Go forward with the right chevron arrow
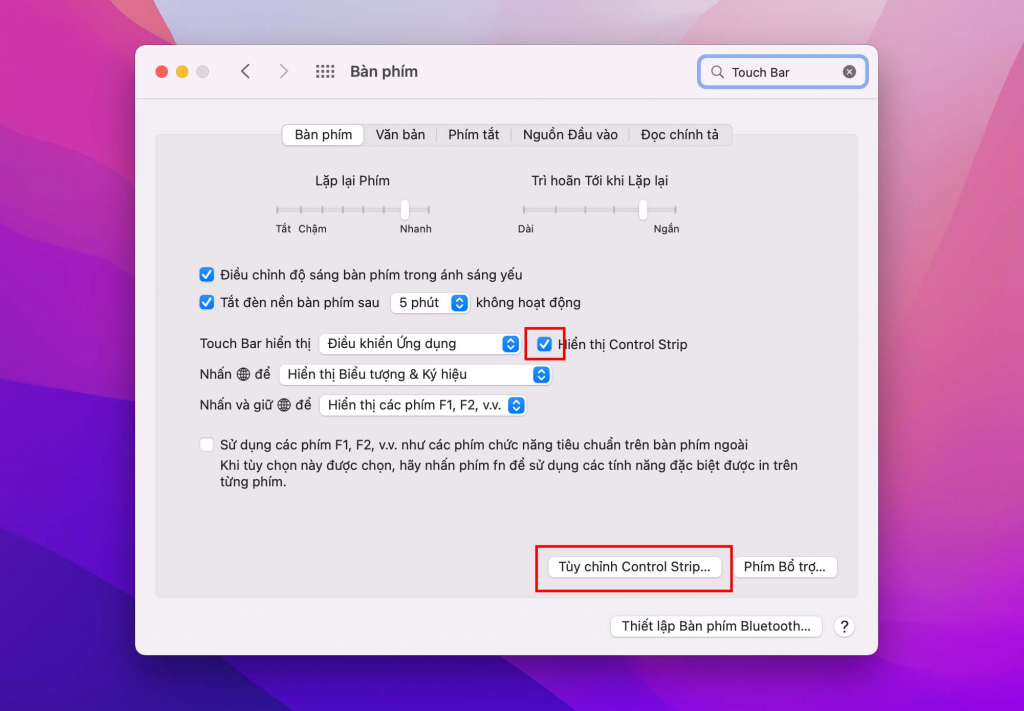Viewport: 1024px width, 711px height. (283, 71)
